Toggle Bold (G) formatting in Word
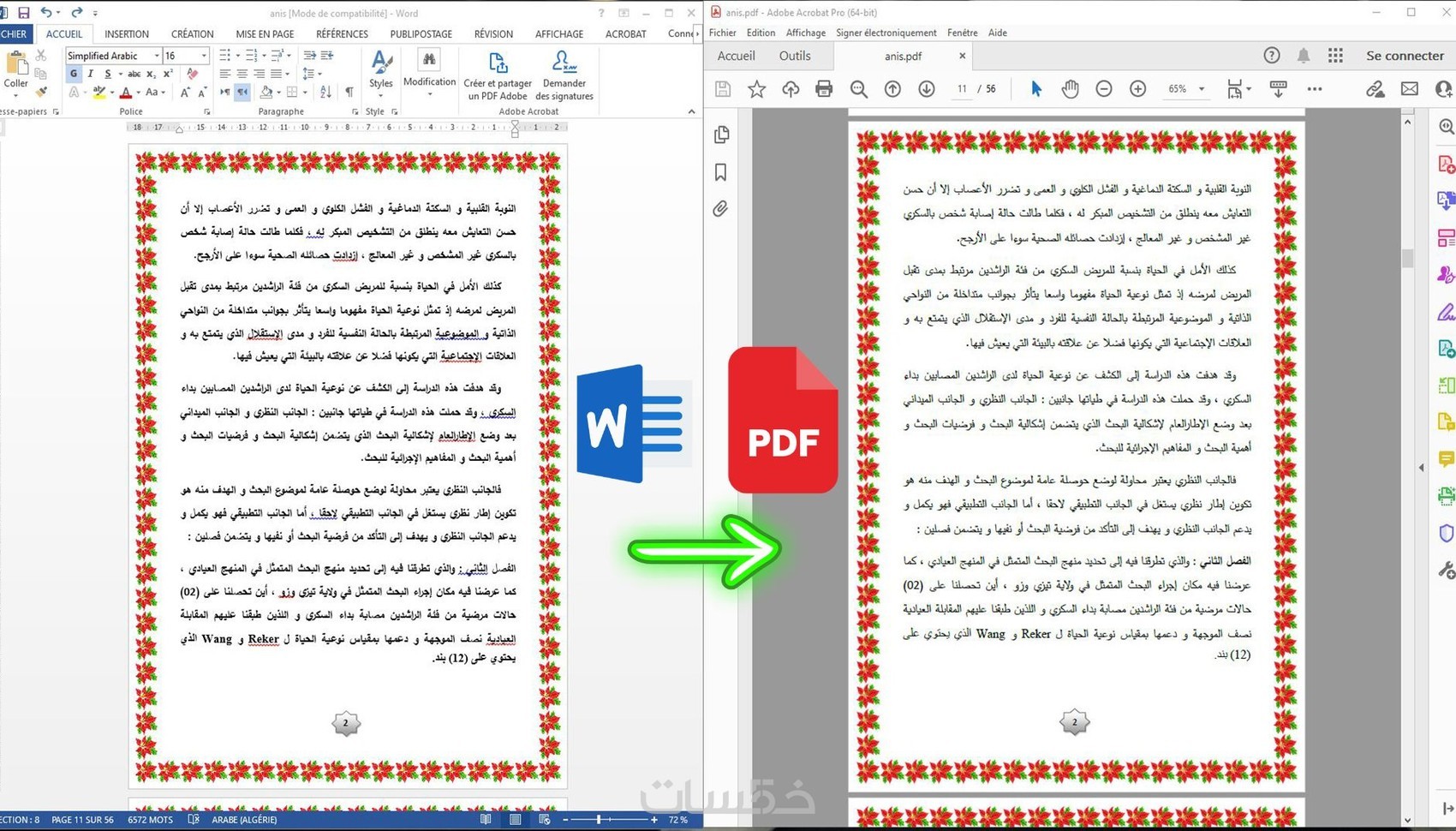Image resolution: width=1456 pixels, height=831 pixels. coord(74,74)
